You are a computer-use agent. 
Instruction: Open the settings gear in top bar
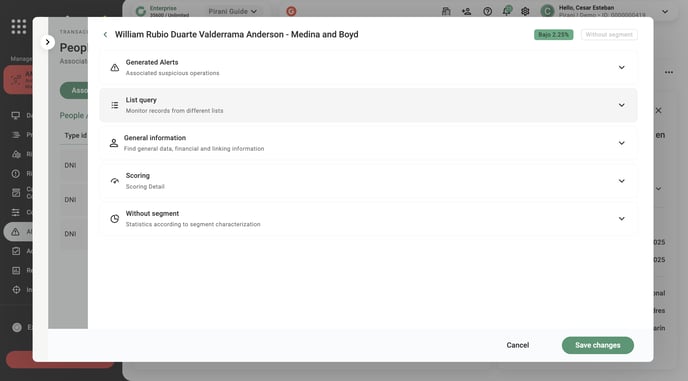[x=525, y=11]
